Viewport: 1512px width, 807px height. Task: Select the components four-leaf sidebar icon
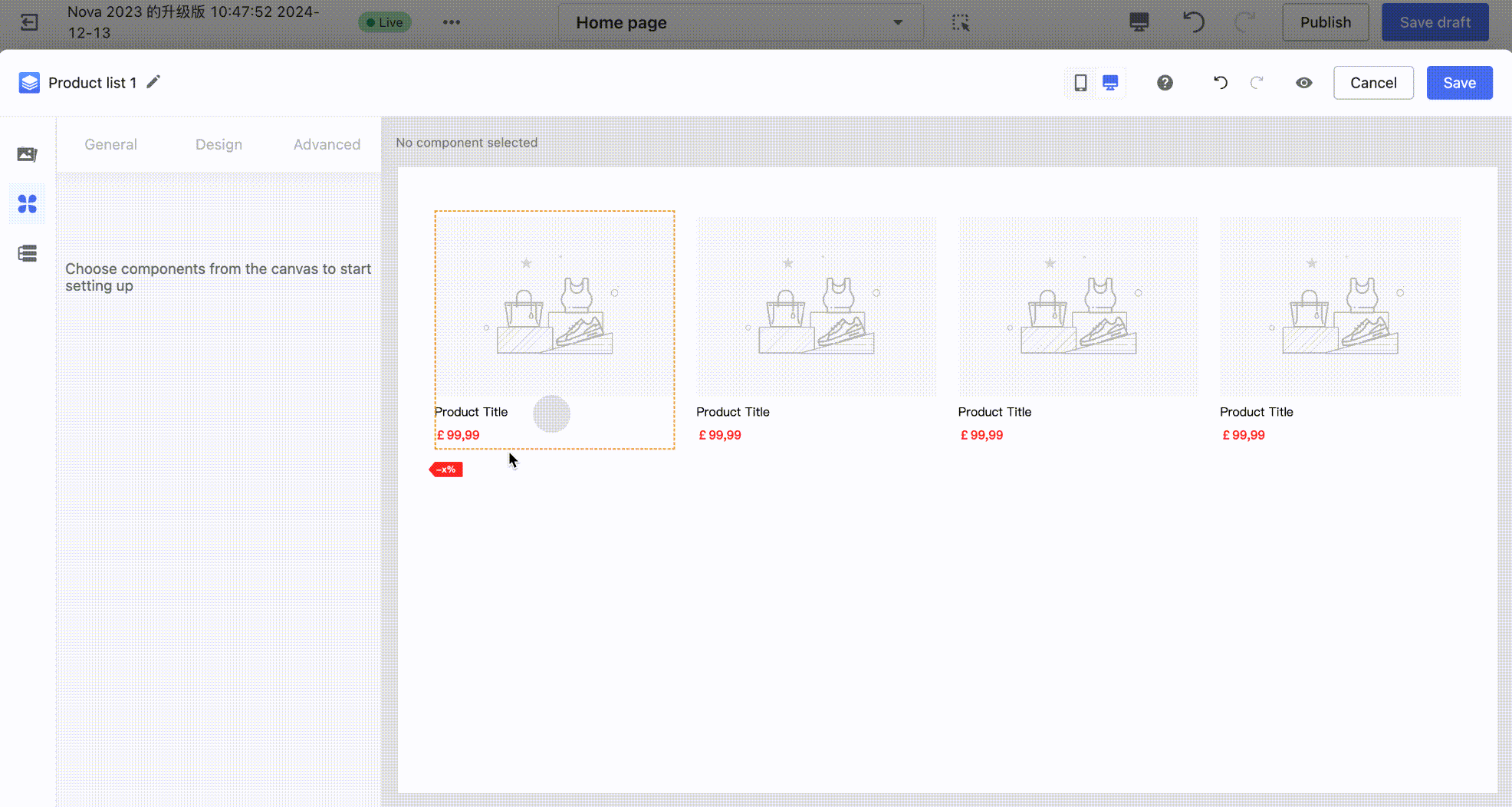coord(28,204)
